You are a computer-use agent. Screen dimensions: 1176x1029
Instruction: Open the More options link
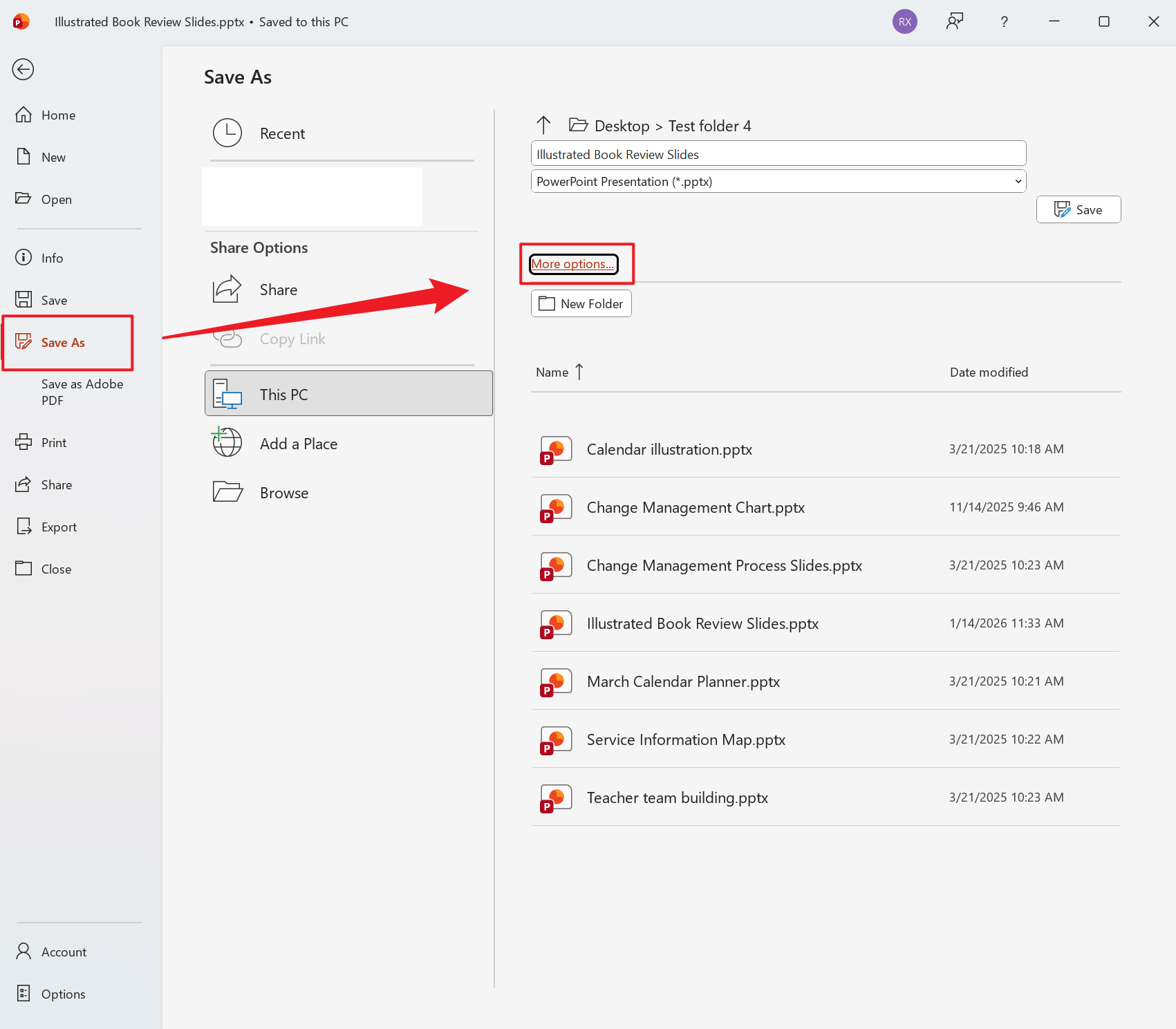[x=572, y=264]
